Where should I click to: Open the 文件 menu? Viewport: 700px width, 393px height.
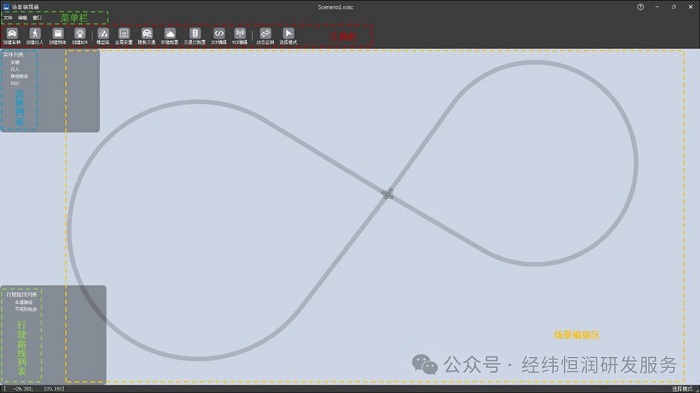pos(8,18)
